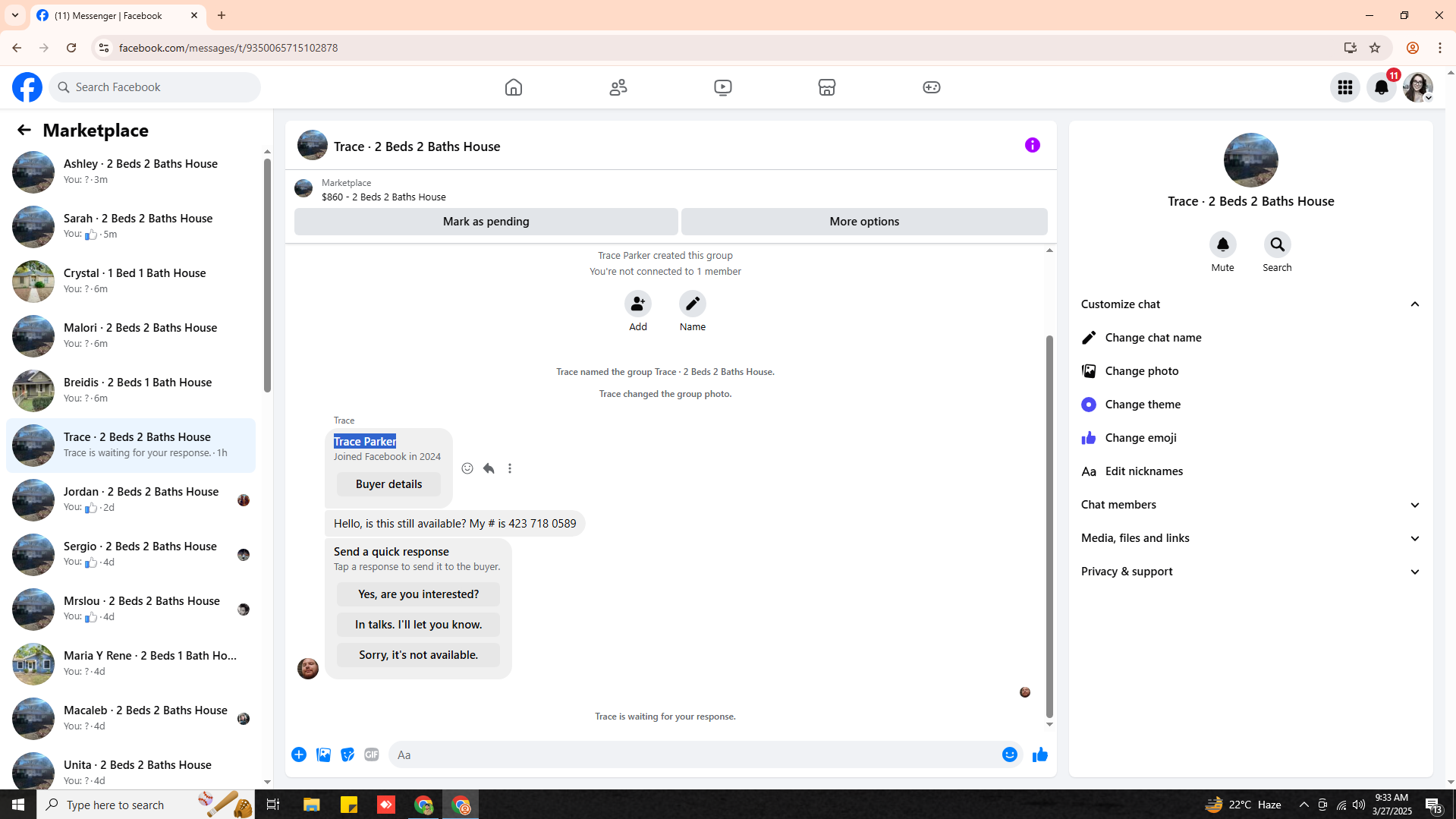Open the Malori 2 Beds 2 Baths chat
The width and height of the screenshot is (1456, 819).
(x=131, y=335)
